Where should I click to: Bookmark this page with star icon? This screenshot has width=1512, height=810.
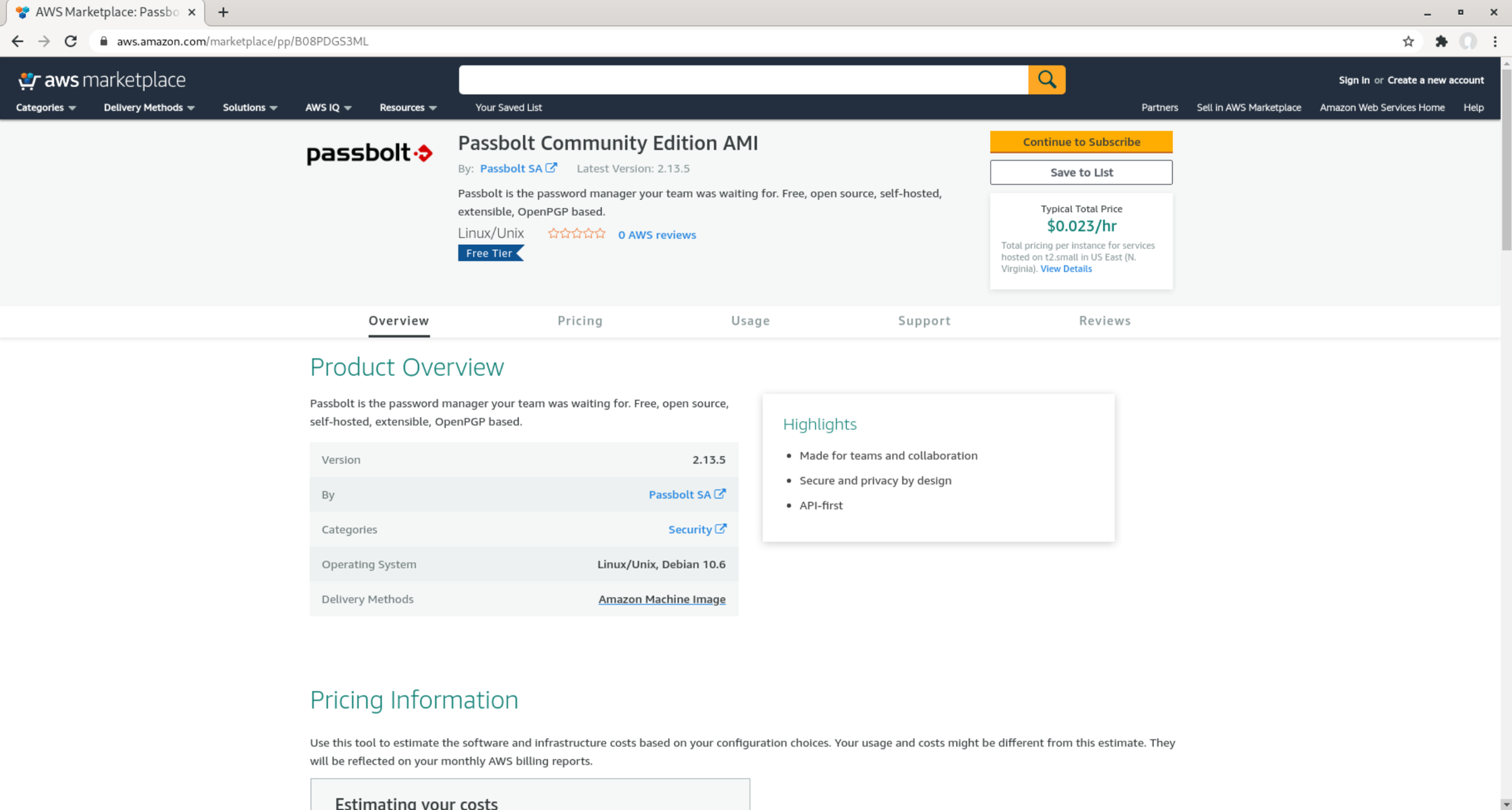[x=1408, y=41]
